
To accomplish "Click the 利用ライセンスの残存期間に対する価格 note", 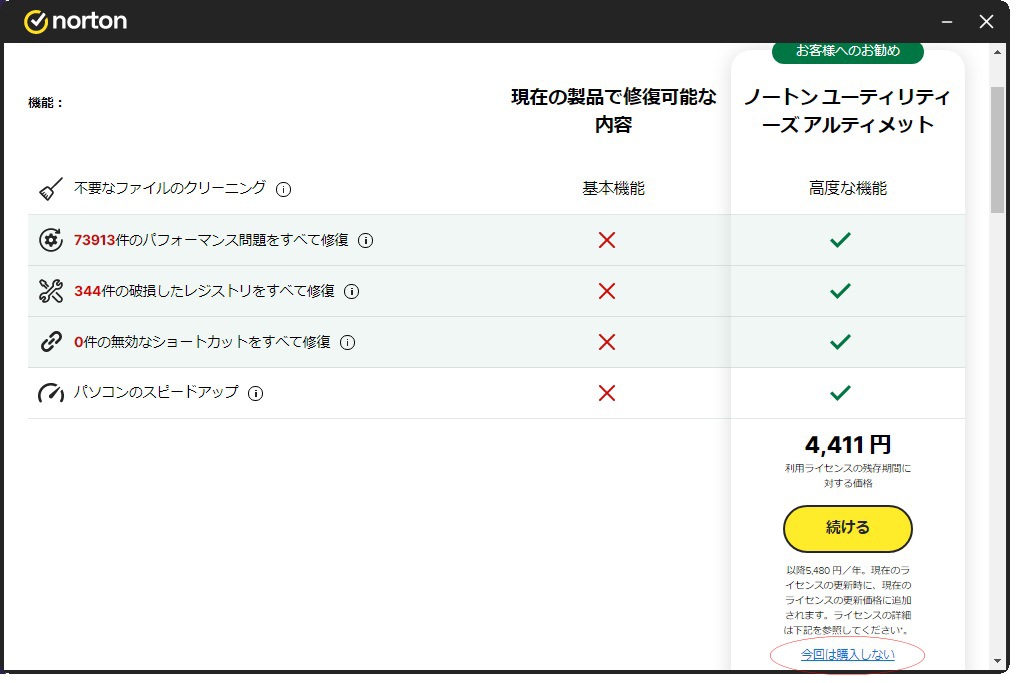I will (x=847, y=476).
